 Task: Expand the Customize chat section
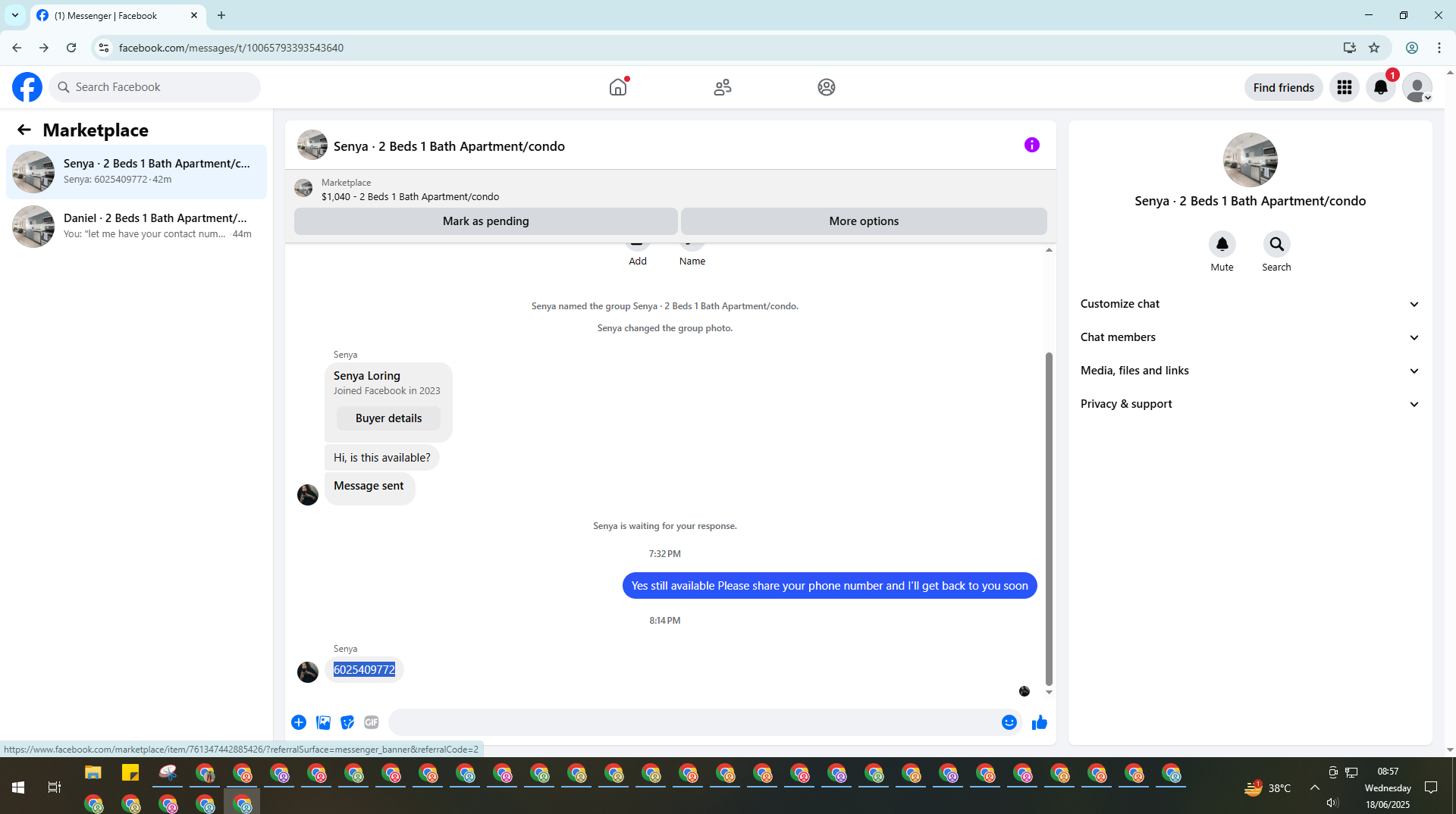(x=1250, y=304)
